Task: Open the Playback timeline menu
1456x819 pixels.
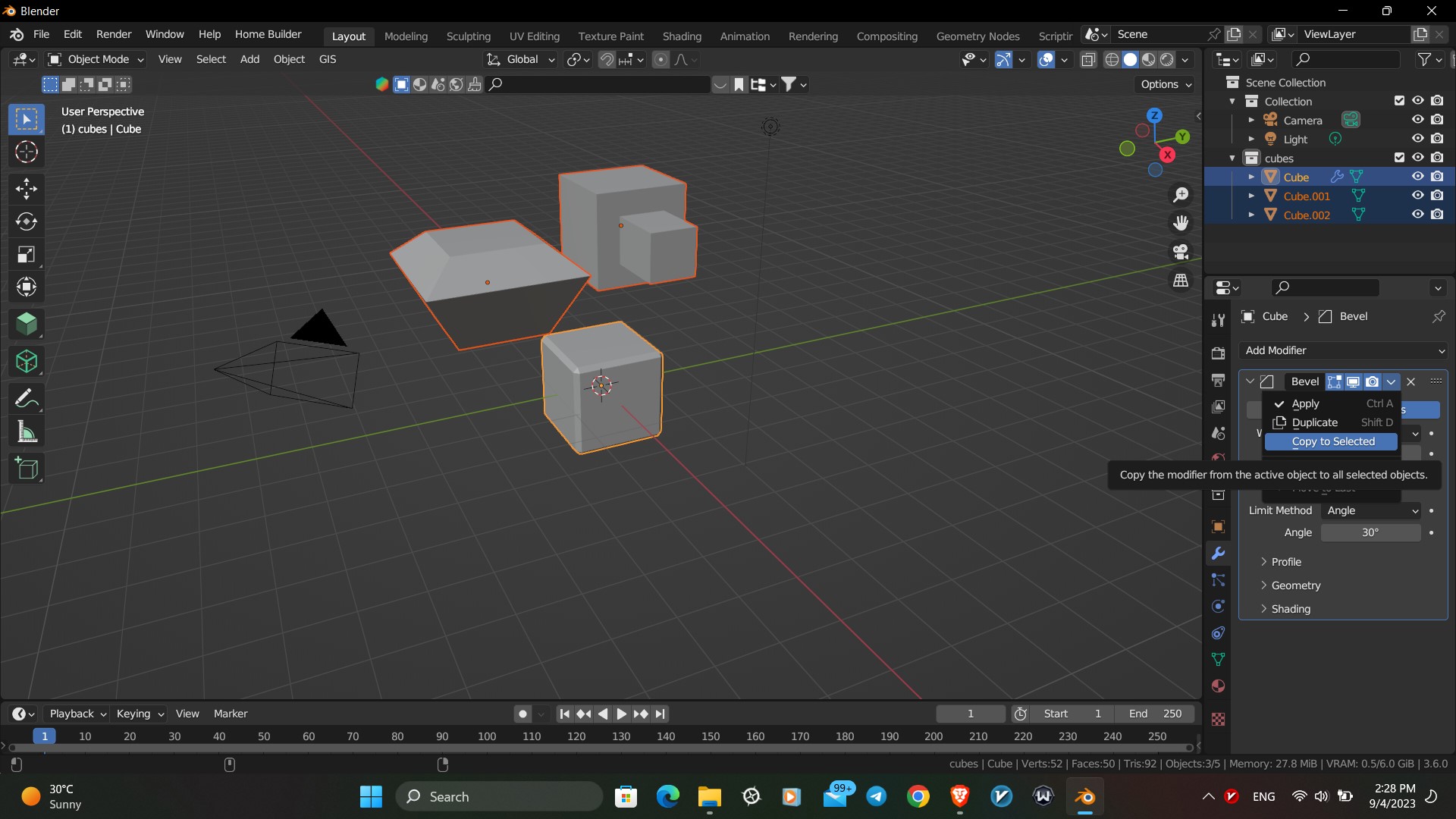Action: pyautogui.click(x=77, y=714)
